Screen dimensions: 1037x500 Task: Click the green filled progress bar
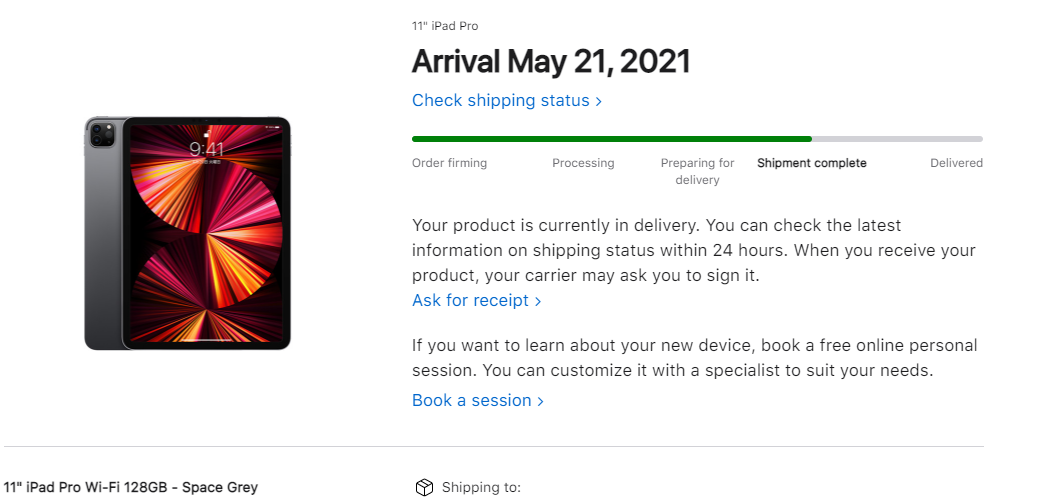[x=612, y=139]
